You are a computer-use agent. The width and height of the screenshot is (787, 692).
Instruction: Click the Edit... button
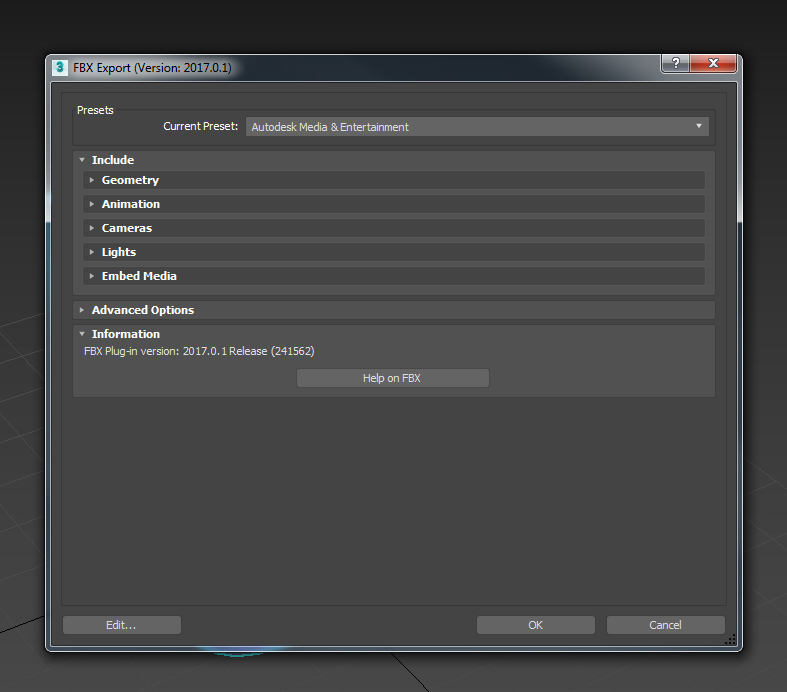click(121, 625)
